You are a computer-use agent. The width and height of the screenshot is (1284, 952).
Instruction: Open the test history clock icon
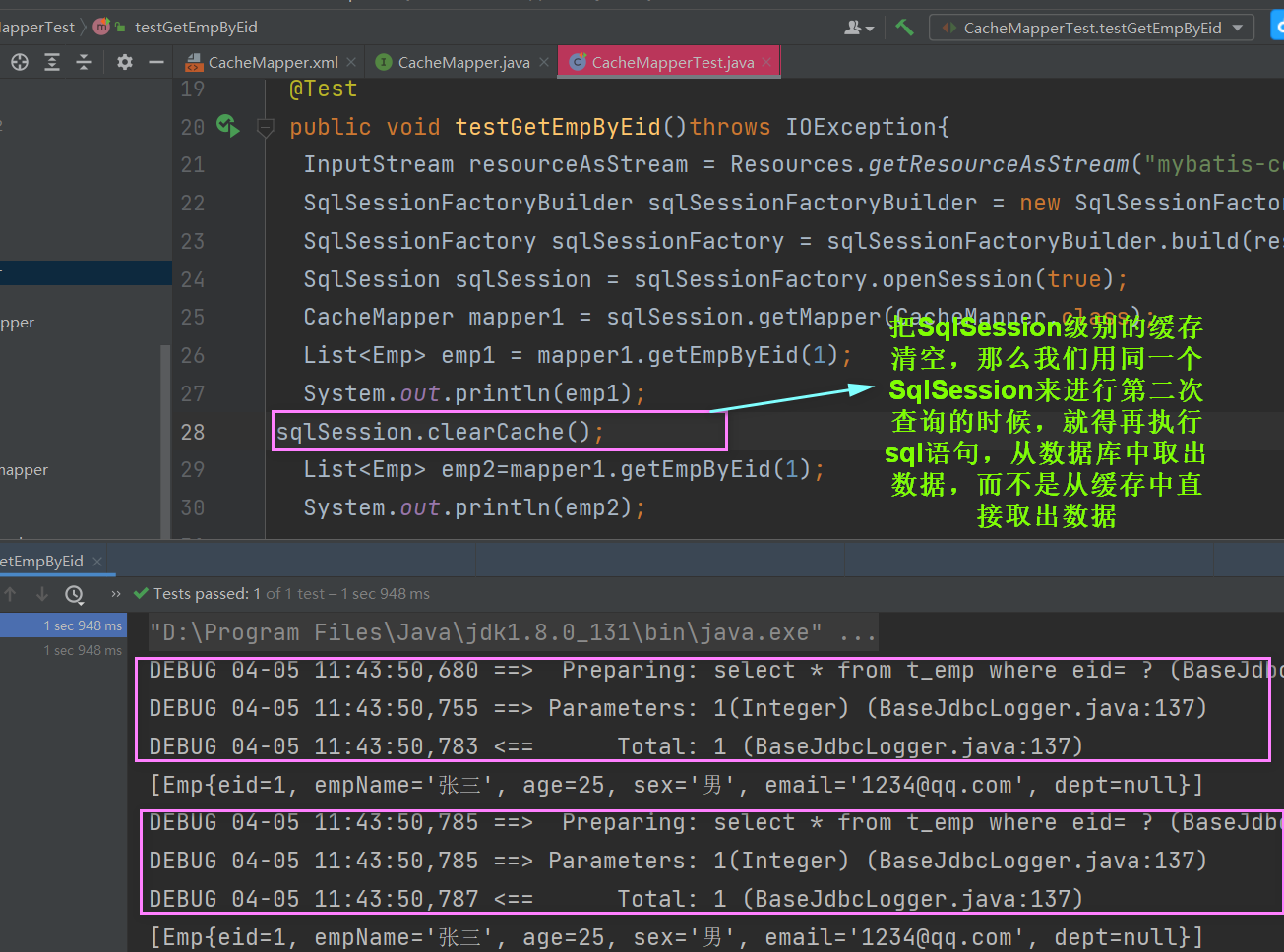pyautogui.click(x=75, y=594)
